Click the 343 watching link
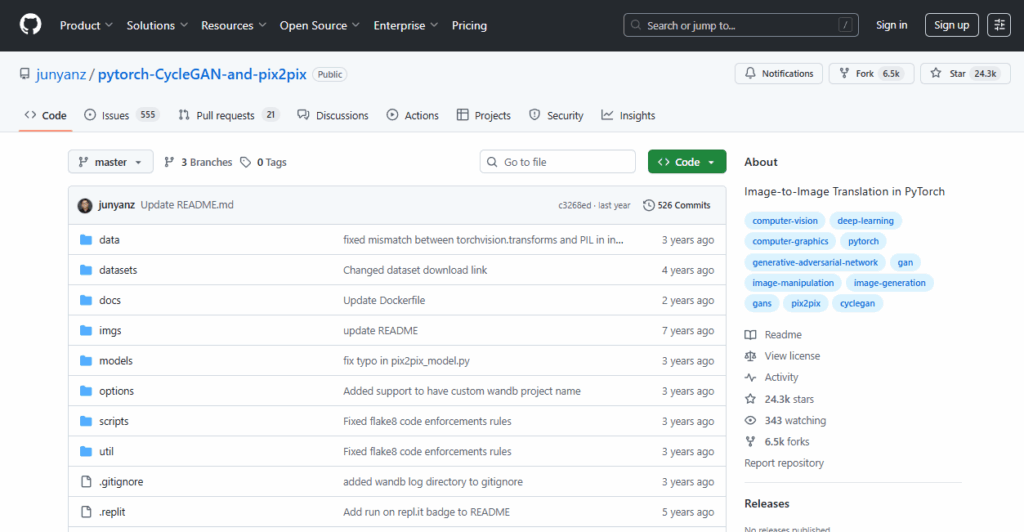The image size is (1024, 532). tap(785, 420)
